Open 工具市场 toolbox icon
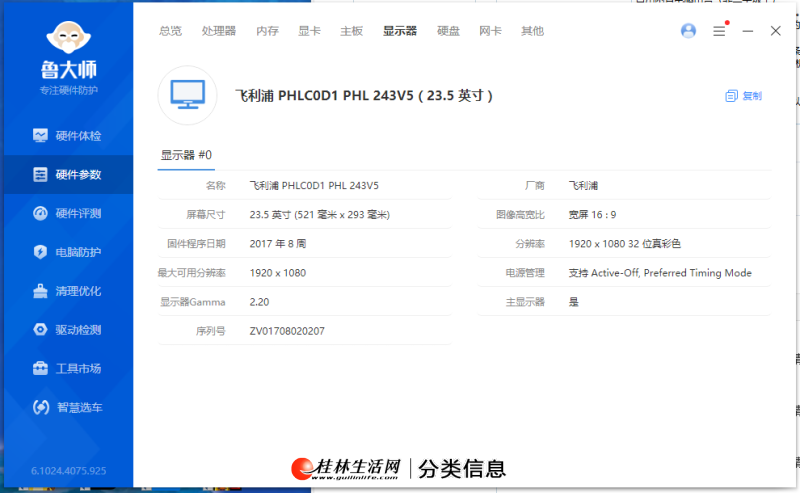The width and height of the screenshot is (800, 493). [40, 369]
